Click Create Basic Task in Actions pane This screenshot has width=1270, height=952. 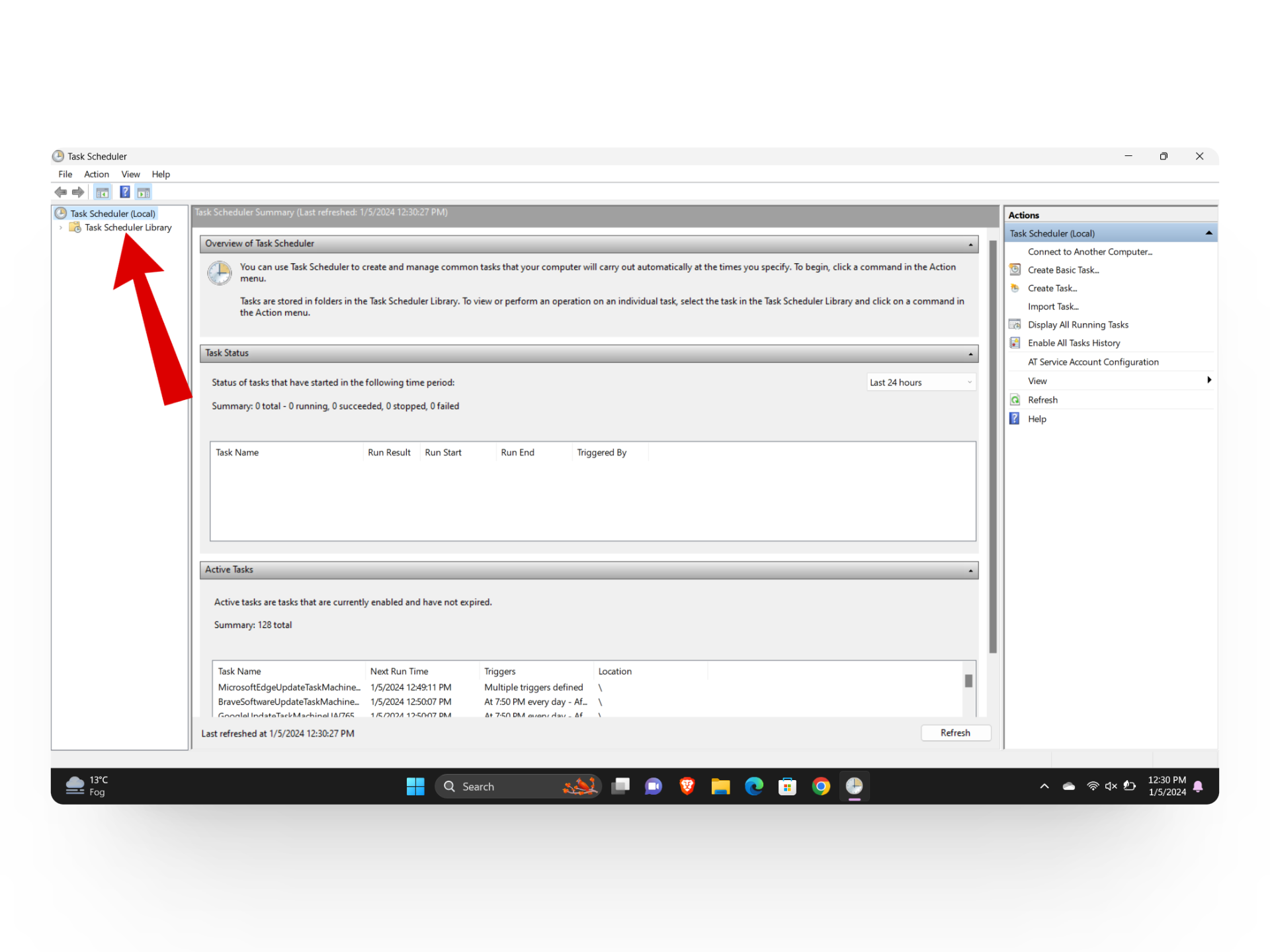(x=1063, y=270)
